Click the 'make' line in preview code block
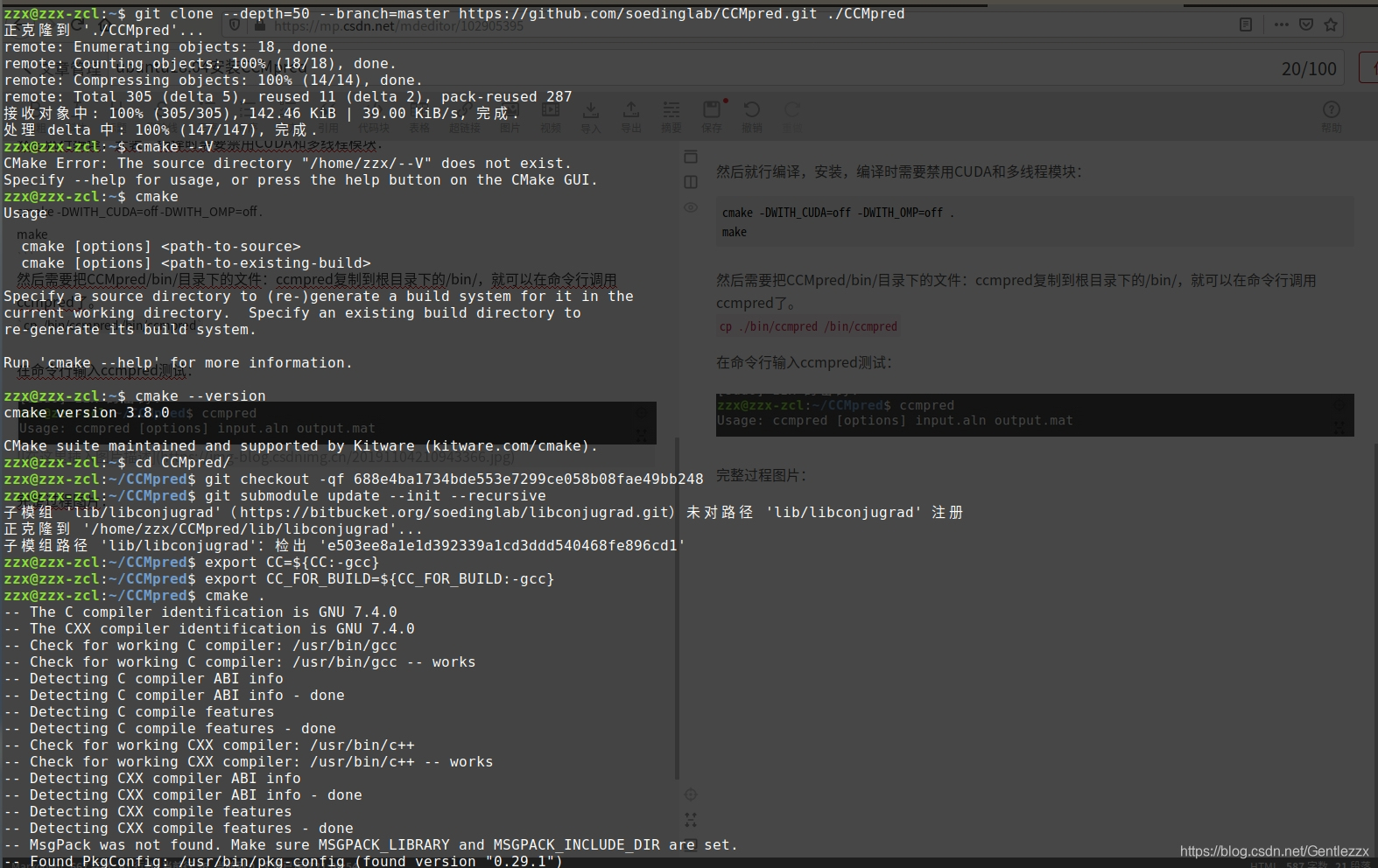This screenshot has width=1378, height=868. (735, 232)
